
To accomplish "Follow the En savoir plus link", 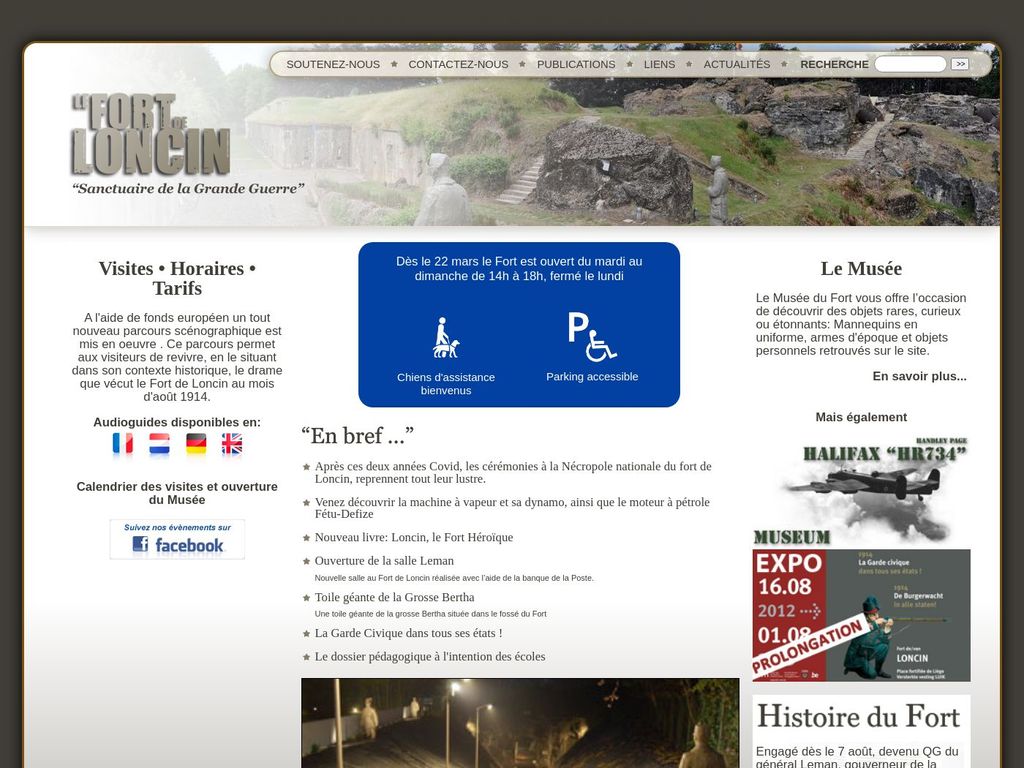I will [x=920, y=376].
